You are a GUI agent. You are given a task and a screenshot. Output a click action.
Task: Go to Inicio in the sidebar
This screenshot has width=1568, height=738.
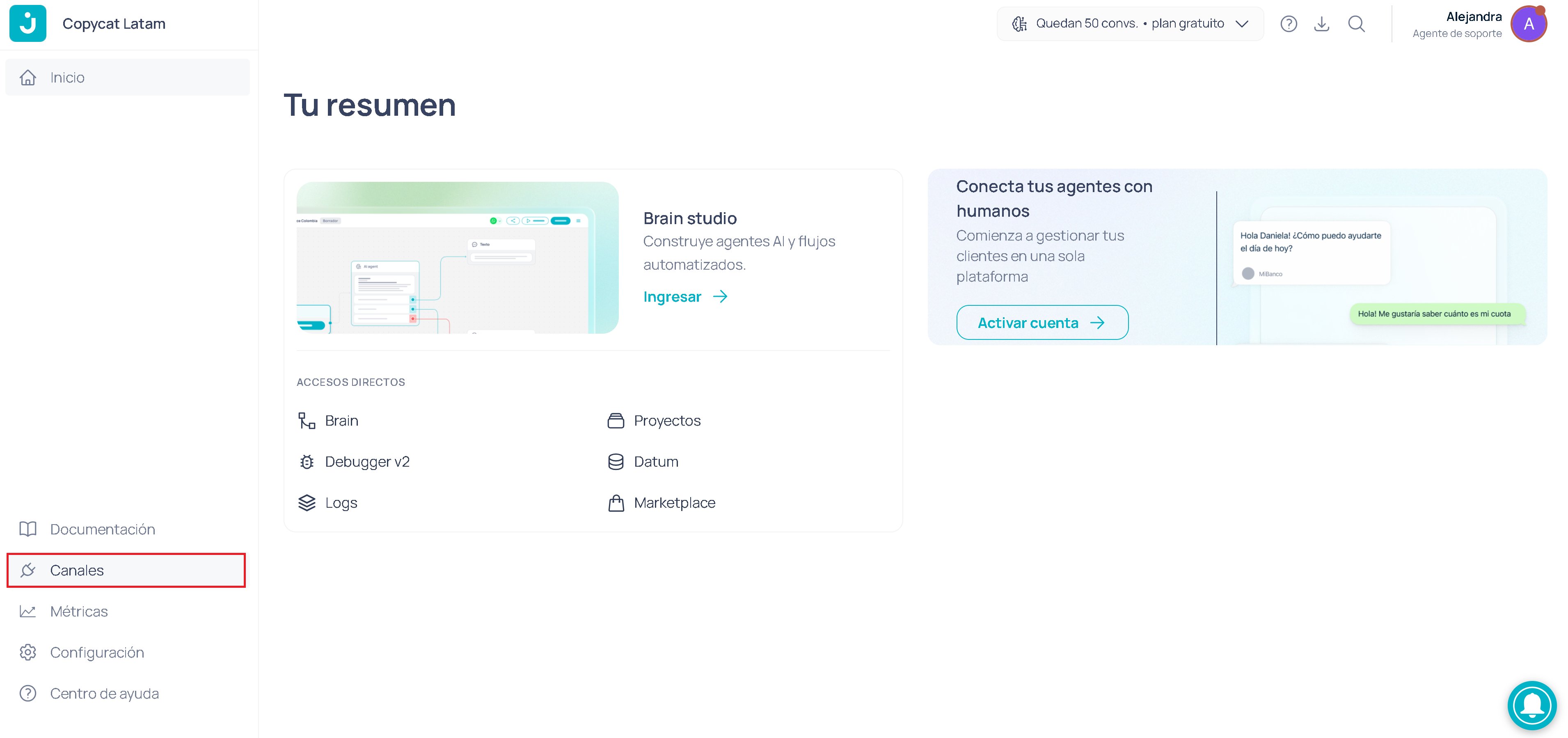coord(127,77)
